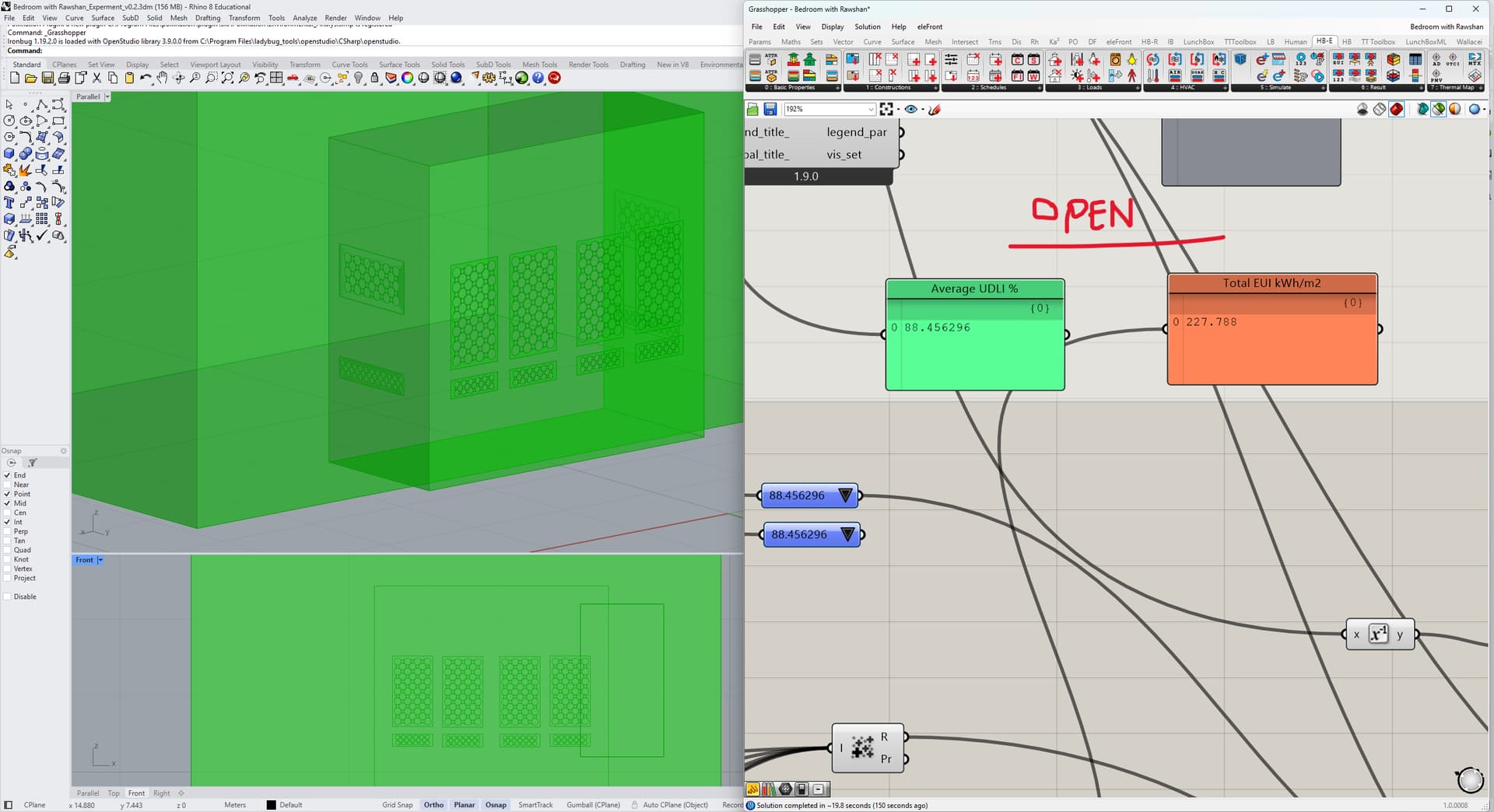Click the Lock objects padlock icon
The image size is (1494, 812).
coord(374,78)
